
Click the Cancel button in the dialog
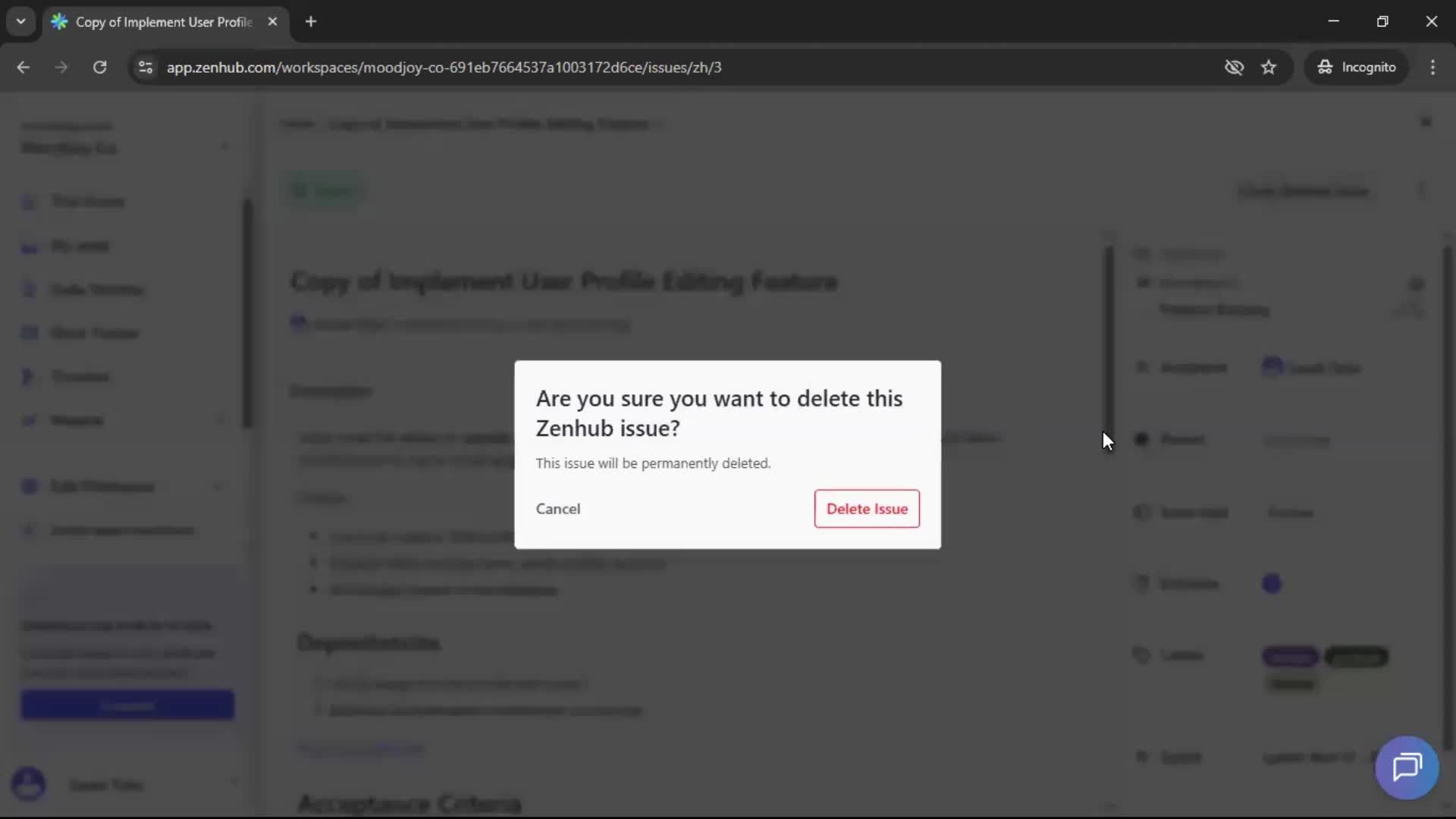558,509
